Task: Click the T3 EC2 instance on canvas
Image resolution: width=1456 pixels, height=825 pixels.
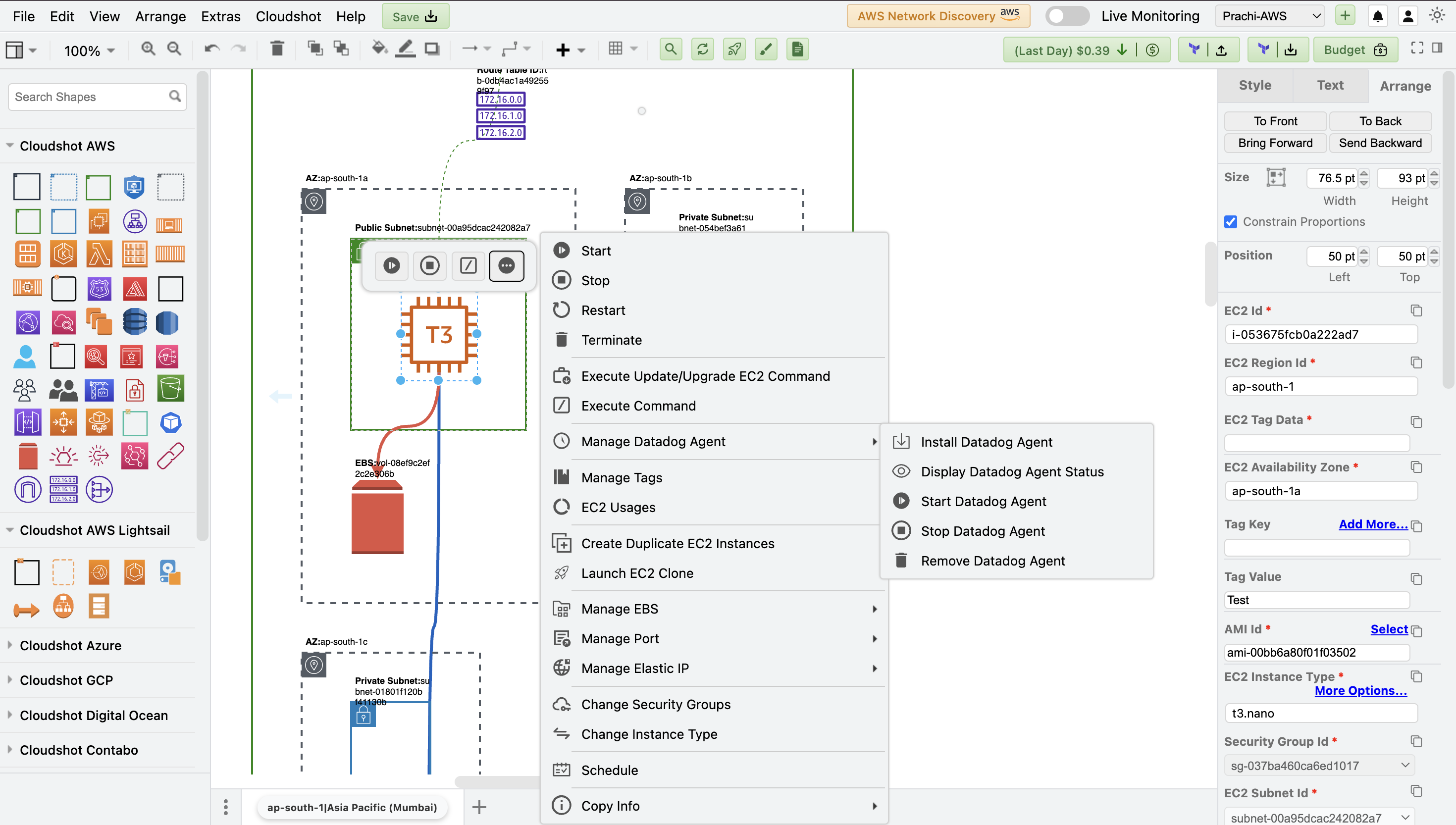Action: pos(438,334)
